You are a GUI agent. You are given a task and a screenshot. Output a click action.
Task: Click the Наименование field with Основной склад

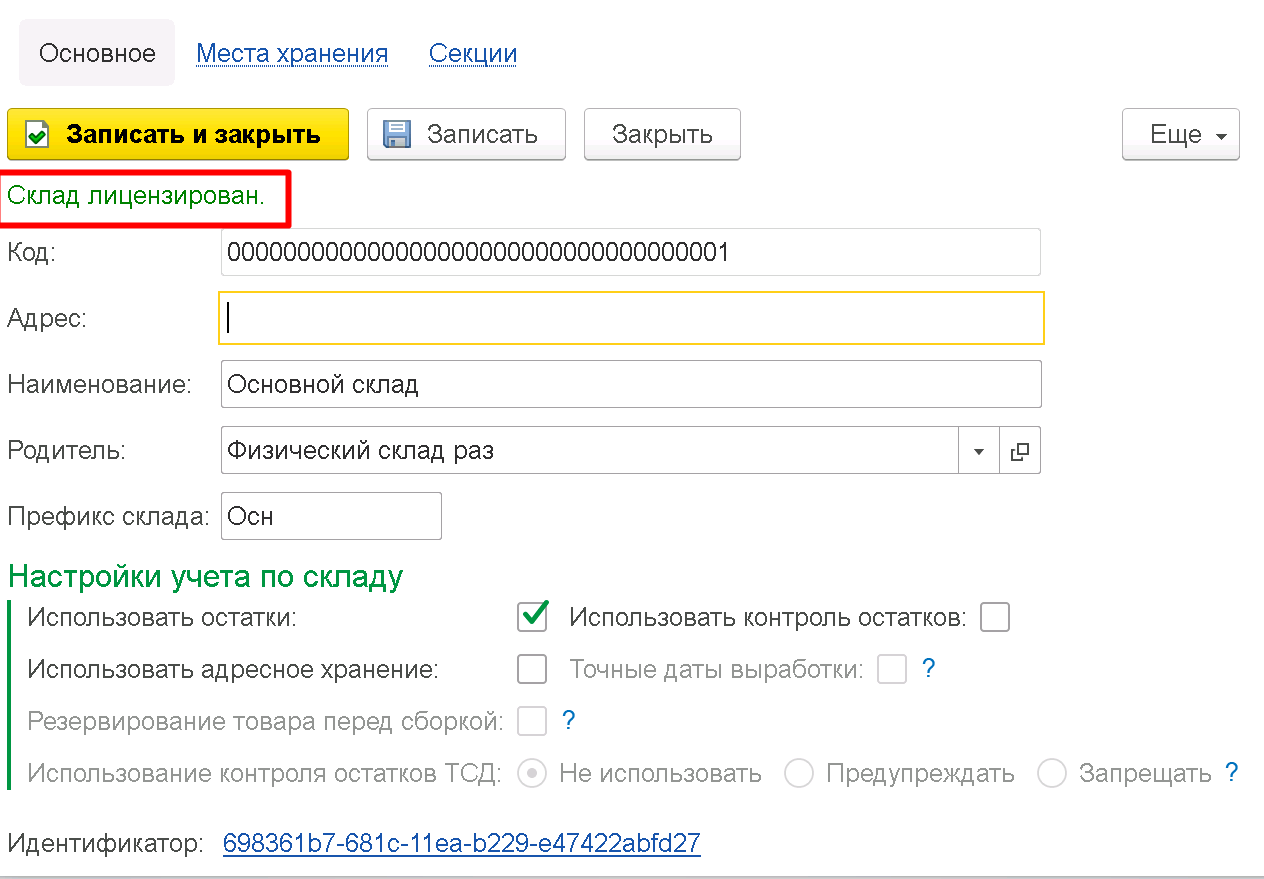pos(631,384)
